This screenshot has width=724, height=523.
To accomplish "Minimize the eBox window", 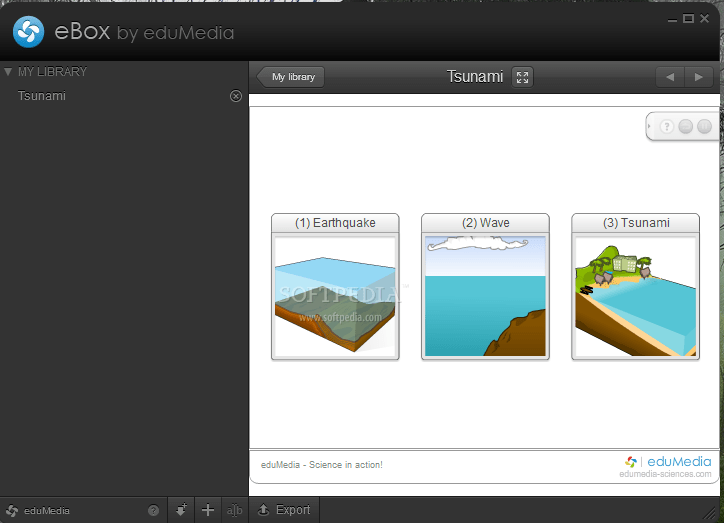I will [x=672, y=19].
